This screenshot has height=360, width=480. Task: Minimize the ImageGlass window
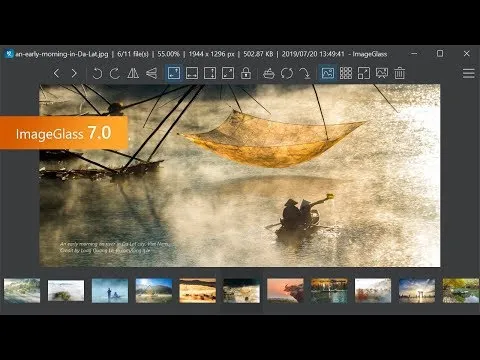(414, 53)
